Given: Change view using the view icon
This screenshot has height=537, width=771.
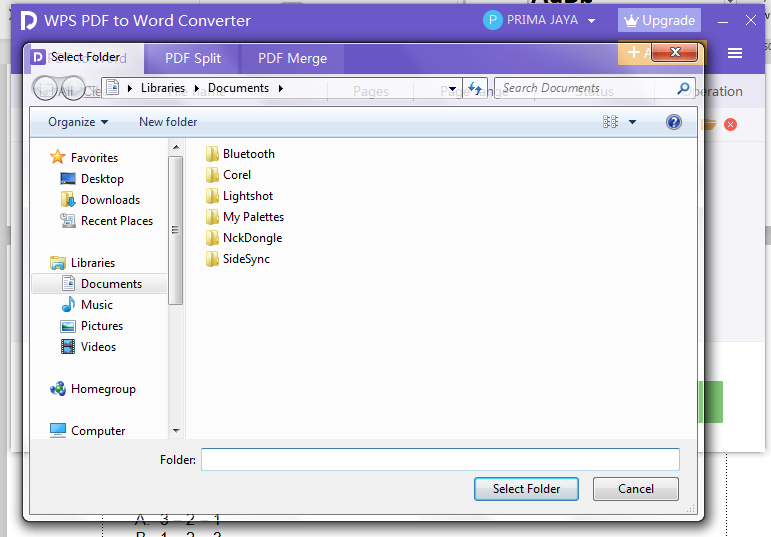Looking at the screenshot, I should tap(610, 122).
